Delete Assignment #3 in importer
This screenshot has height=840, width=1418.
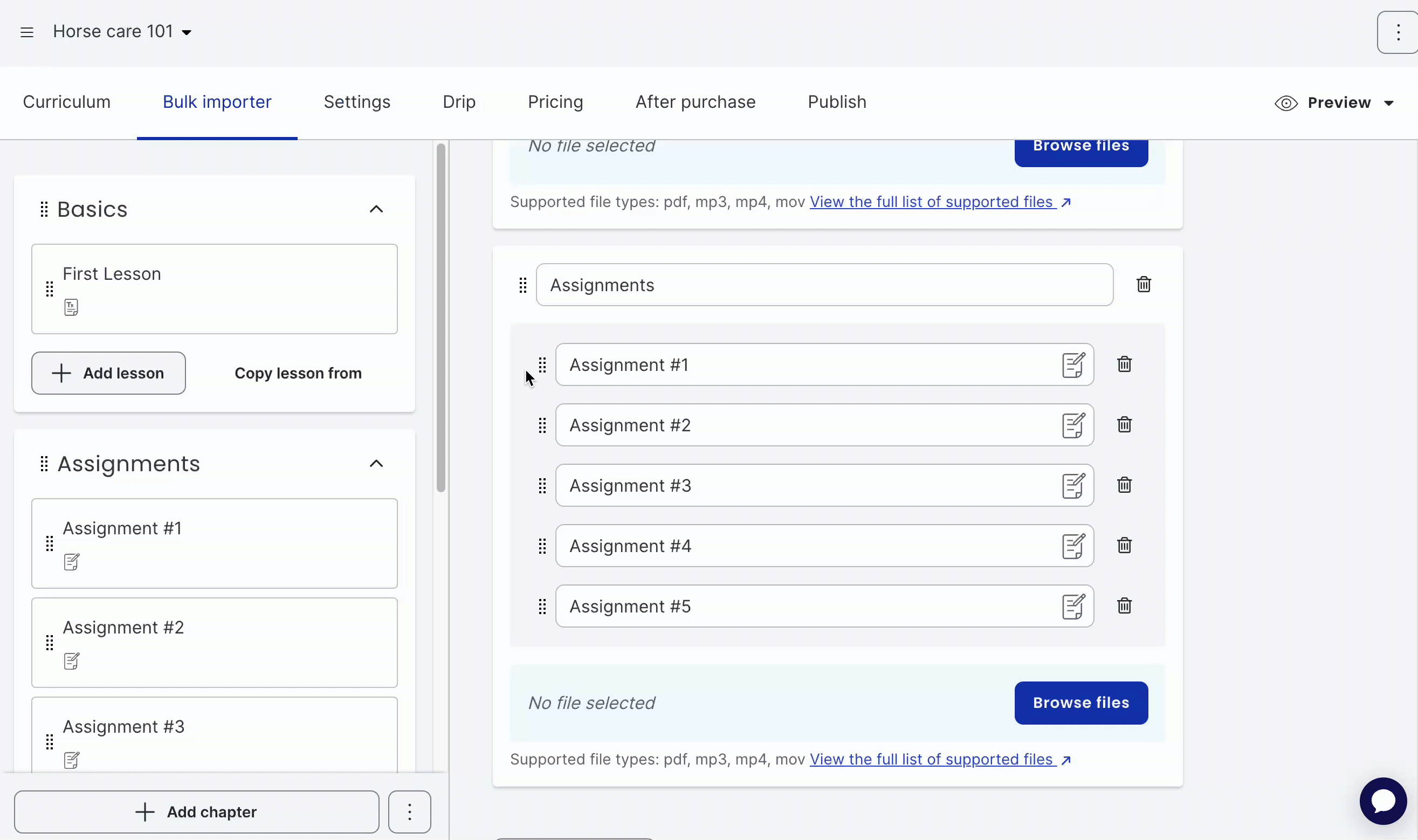[x=1124, y=485]
